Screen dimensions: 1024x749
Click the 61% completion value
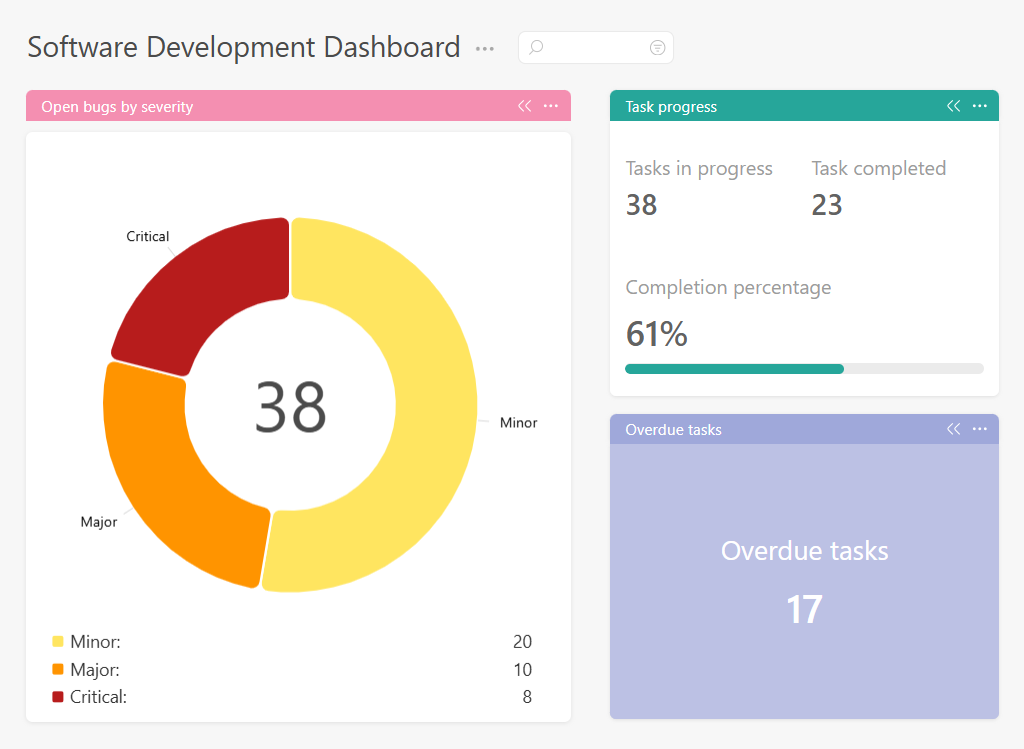656,334
